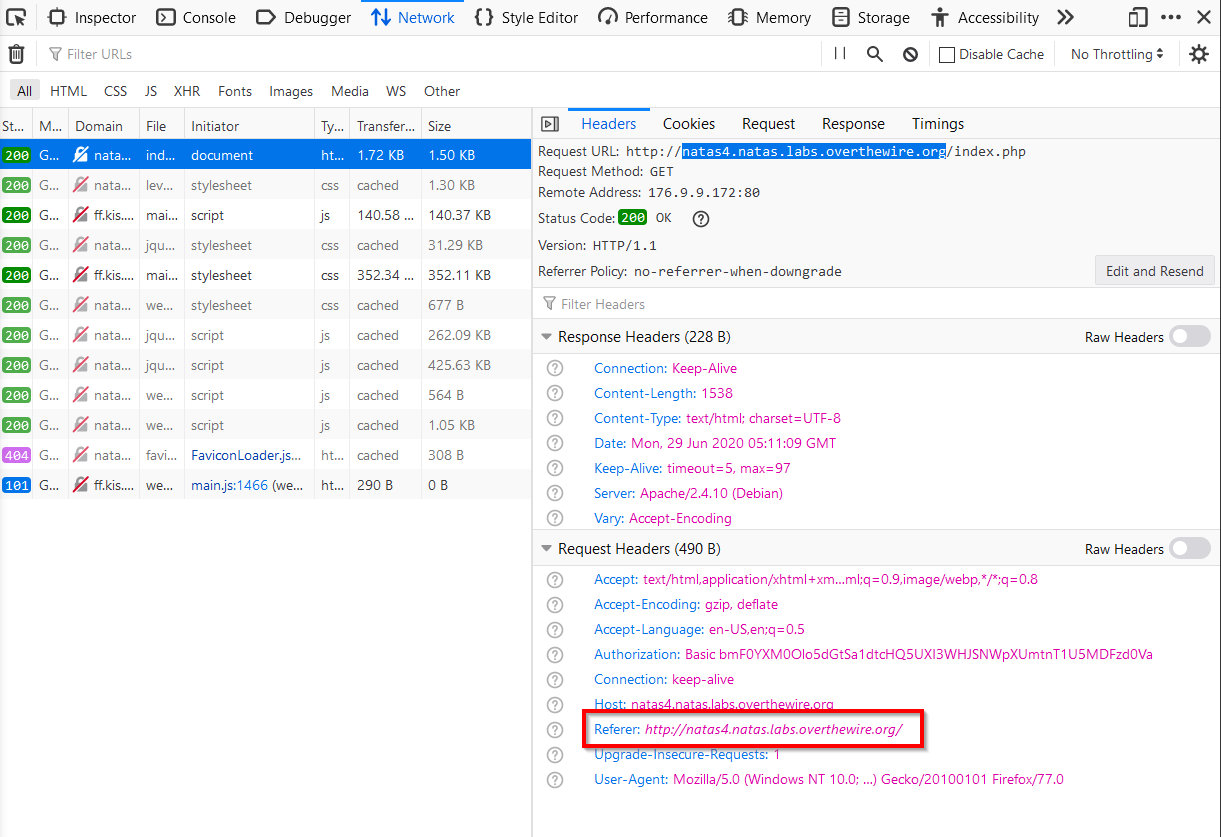Toggle responsive design mode icon
The height and width of the screenshot is (837, 1221).
pos(1138,17)
